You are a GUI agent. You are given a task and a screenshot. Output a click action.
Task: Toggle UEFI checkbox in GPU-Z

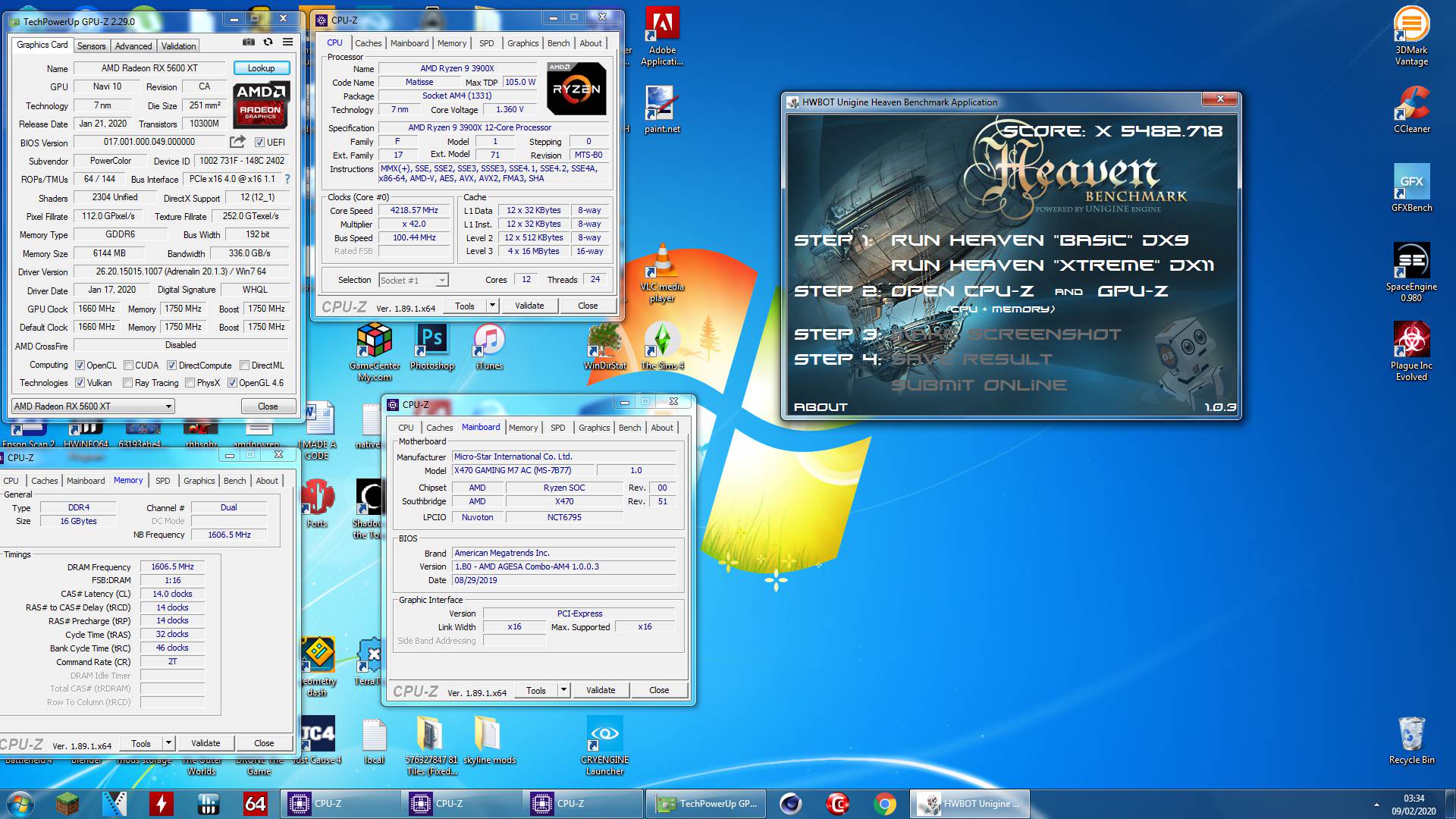pos(259,143)
